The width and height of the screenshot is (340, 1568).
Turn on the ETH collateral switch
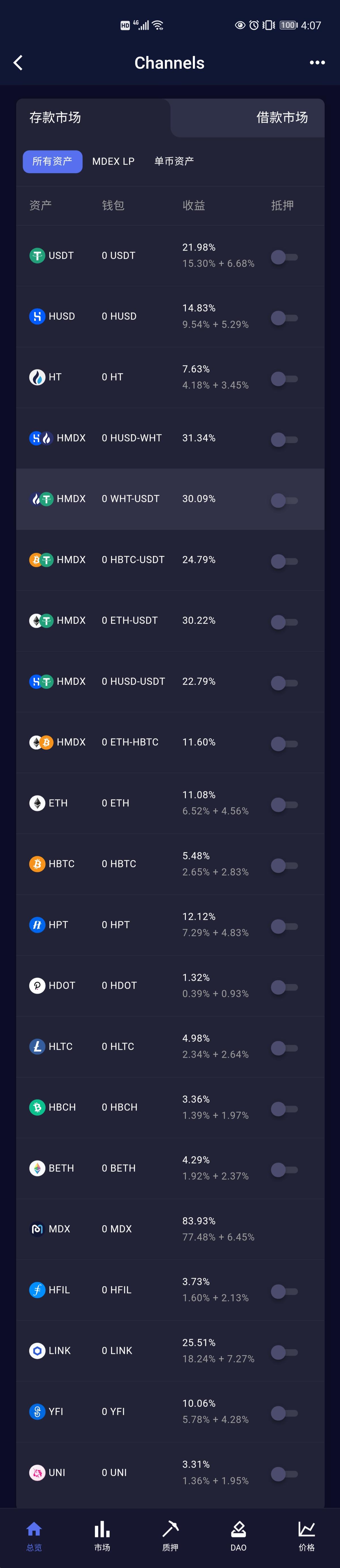click(284, 805)
